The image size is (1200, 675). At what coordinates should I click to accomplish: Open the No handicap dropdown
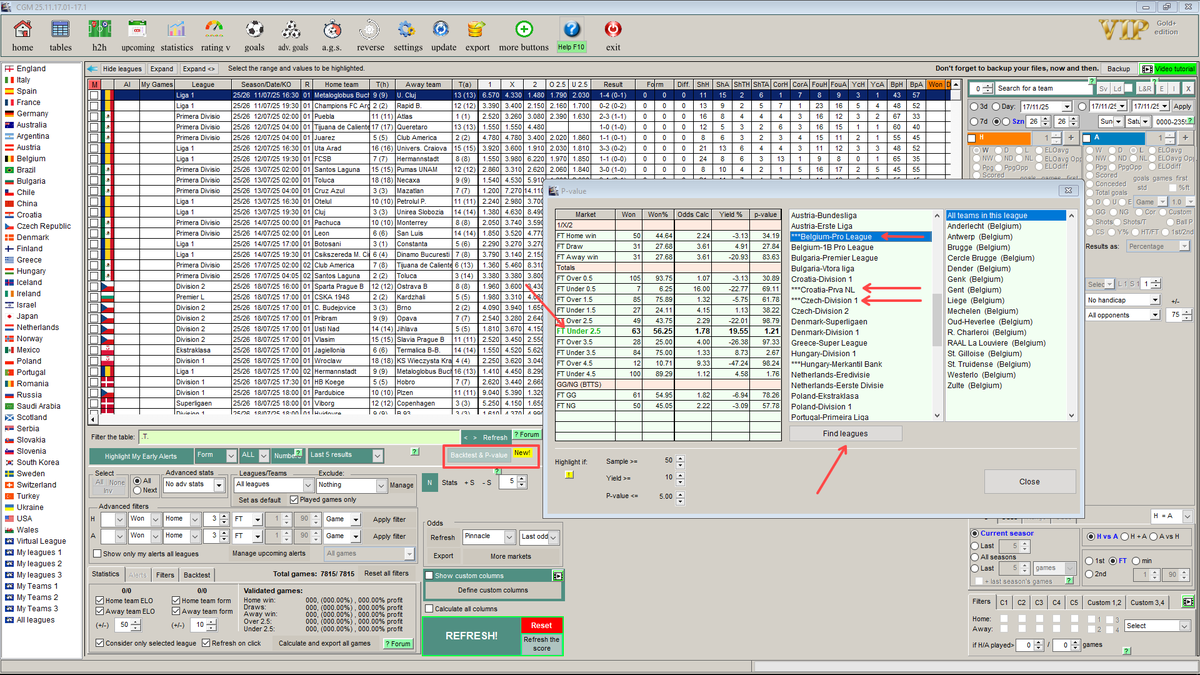coord(1123,300)
